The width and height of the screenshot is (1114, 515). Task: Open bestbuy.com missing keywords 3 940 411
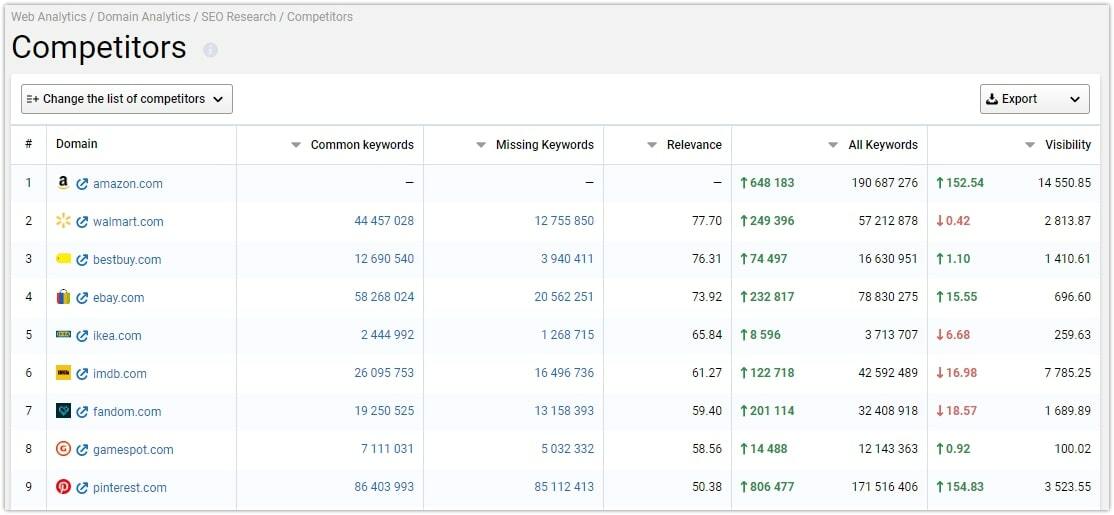(x=568, y=259)
